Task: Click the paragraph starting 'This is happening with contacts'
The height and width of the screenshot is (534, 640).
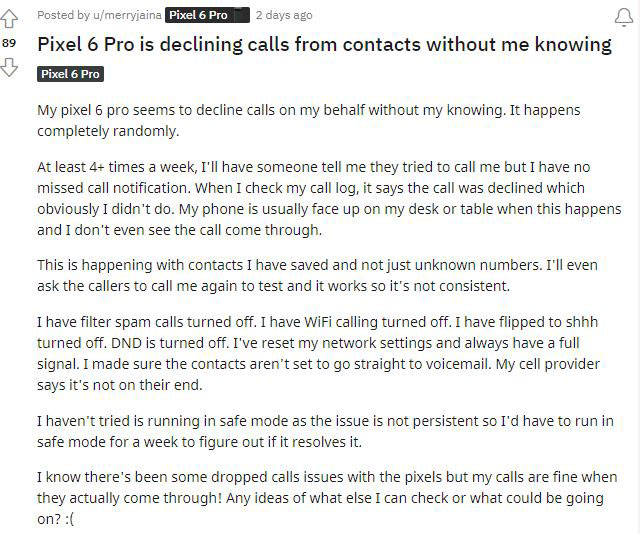Action: (317, 276)
